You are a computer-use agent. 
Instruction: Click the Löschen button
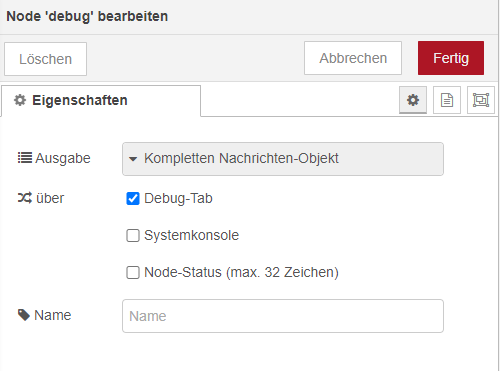(45, 59)
